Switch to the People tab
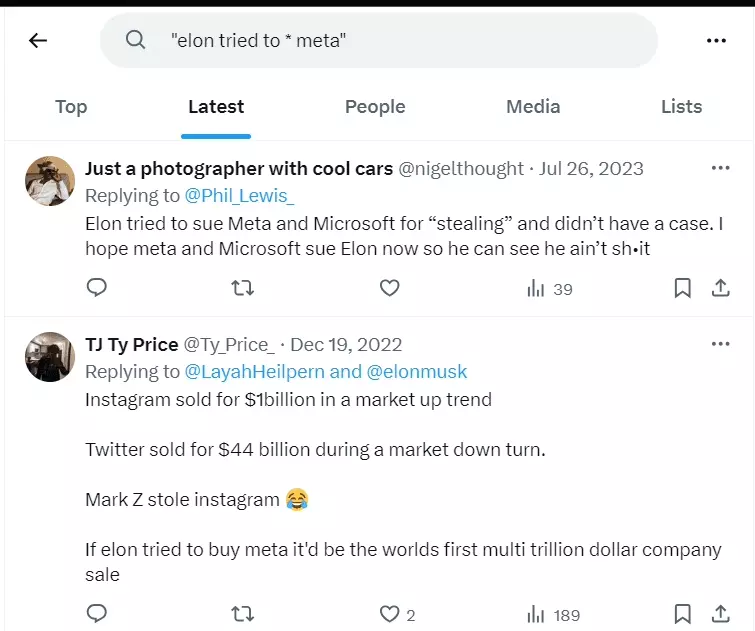Screen dimensions: 755x631 click(x=375, y=107)
